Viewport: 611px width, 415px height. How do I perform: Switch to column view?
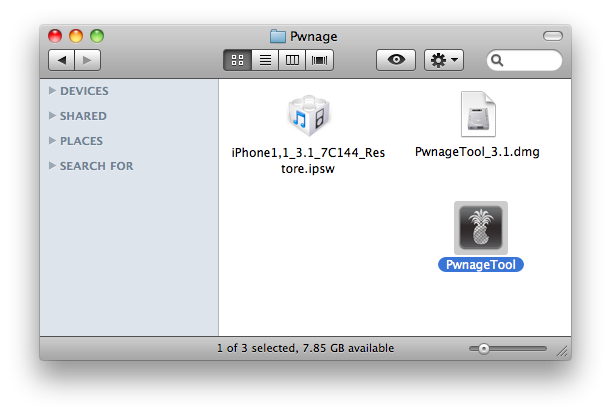[292, 60]
